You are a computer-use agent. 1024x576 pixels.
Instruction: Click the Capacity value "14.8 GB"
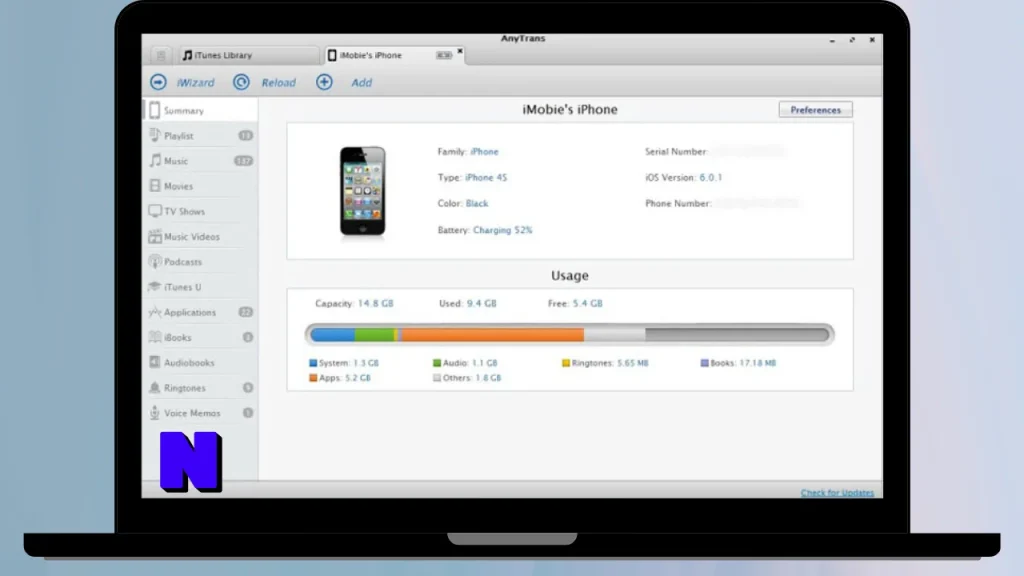click(x=376, y=304)
